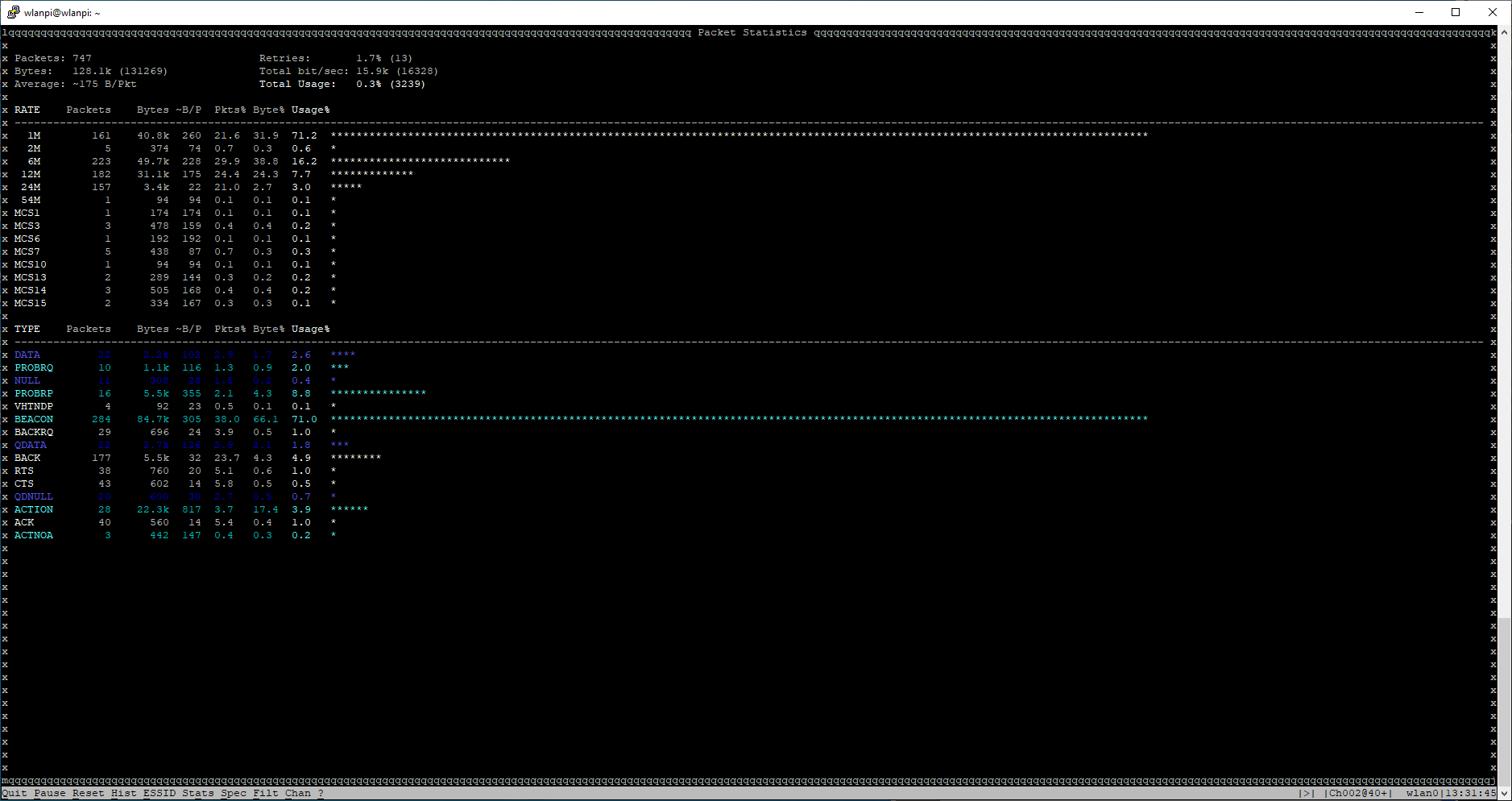
Task: Click the ? help item in bottom menu
Action: 321,793
